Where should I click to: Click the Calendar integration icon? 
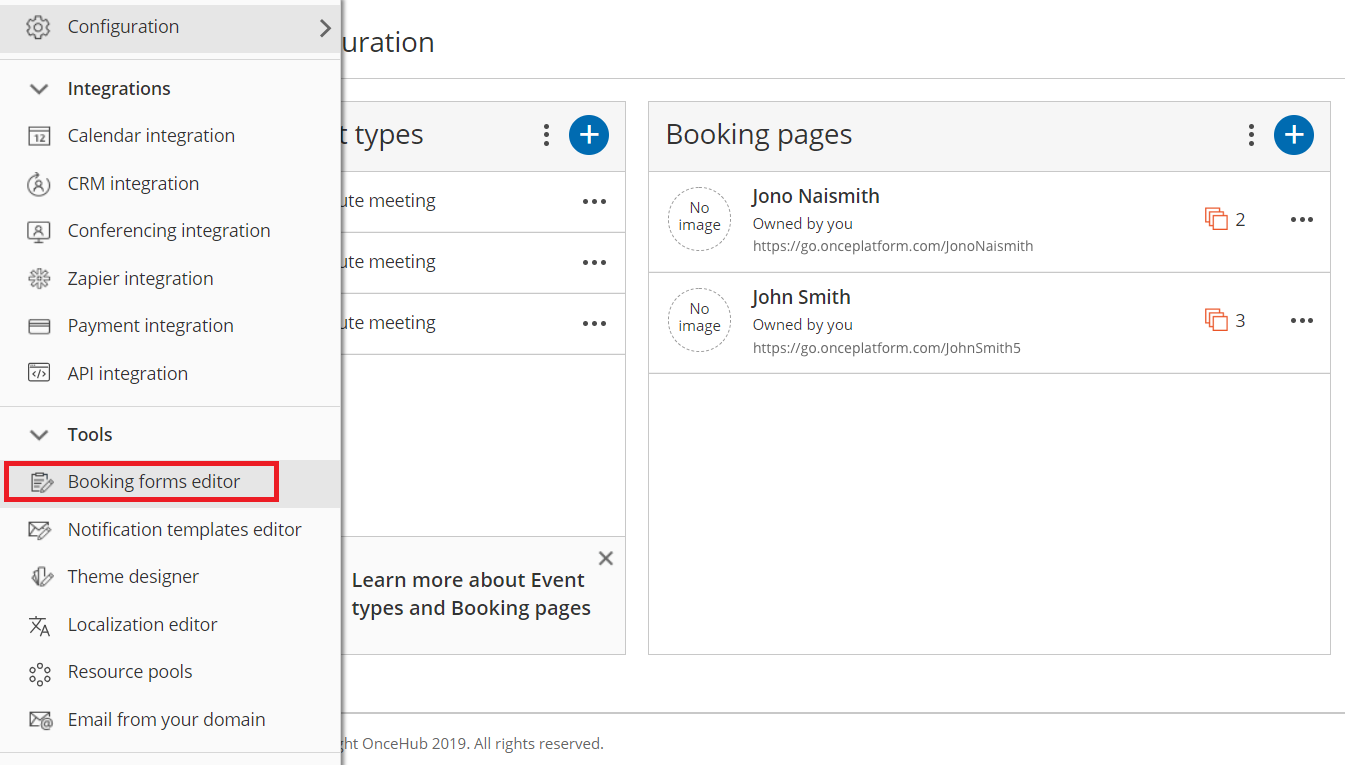point(39,136)
